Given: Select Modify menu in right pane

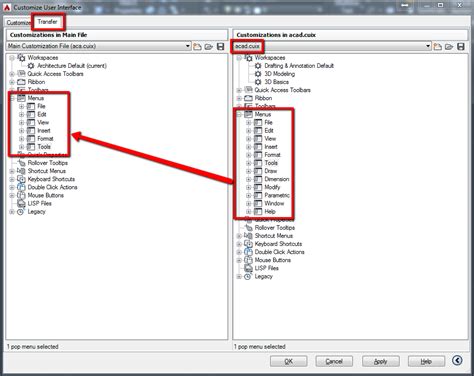Looking at the screenshot, I should 272,187.
